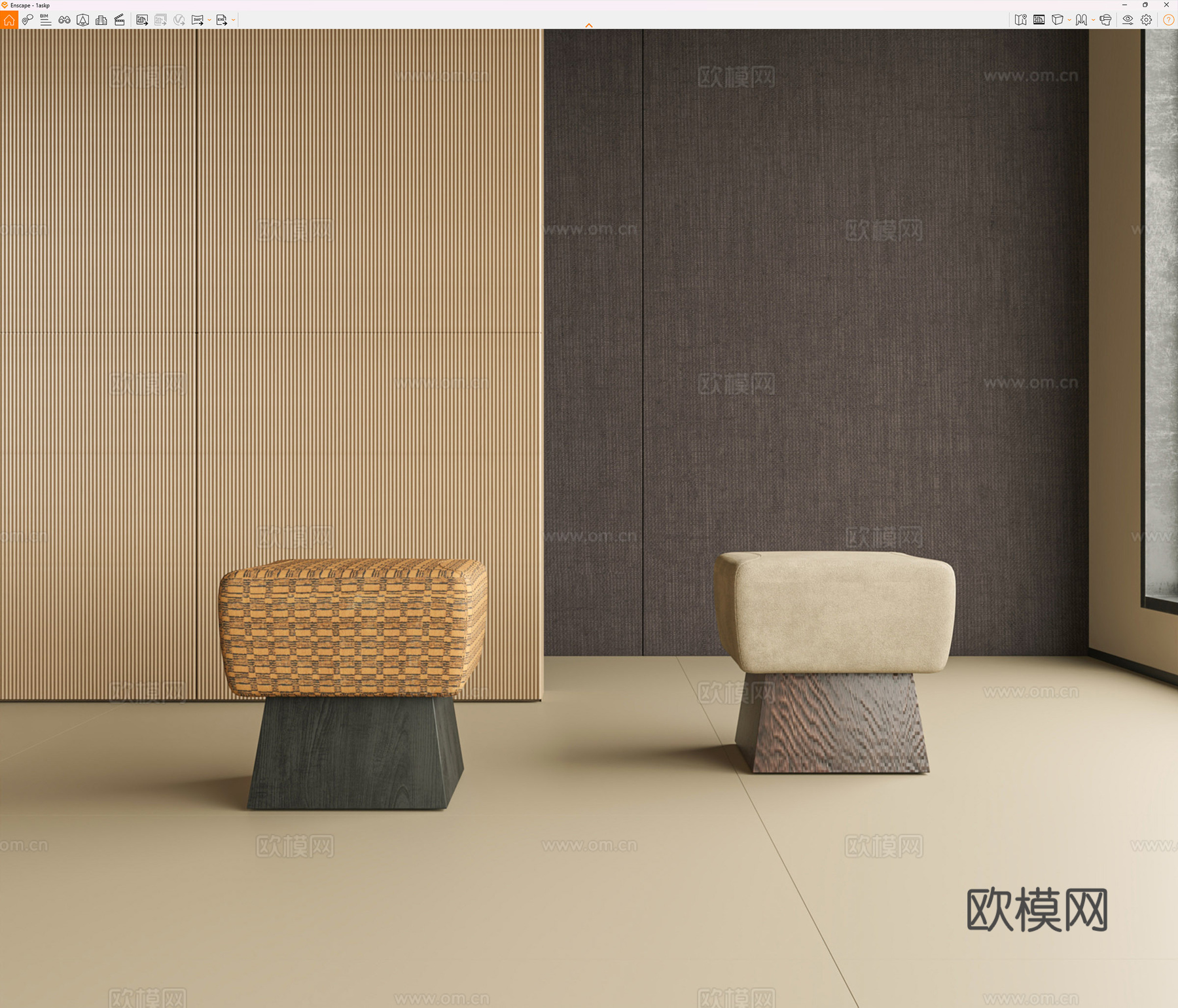
Task: Click the site context icon
Action: click(82, 20)
